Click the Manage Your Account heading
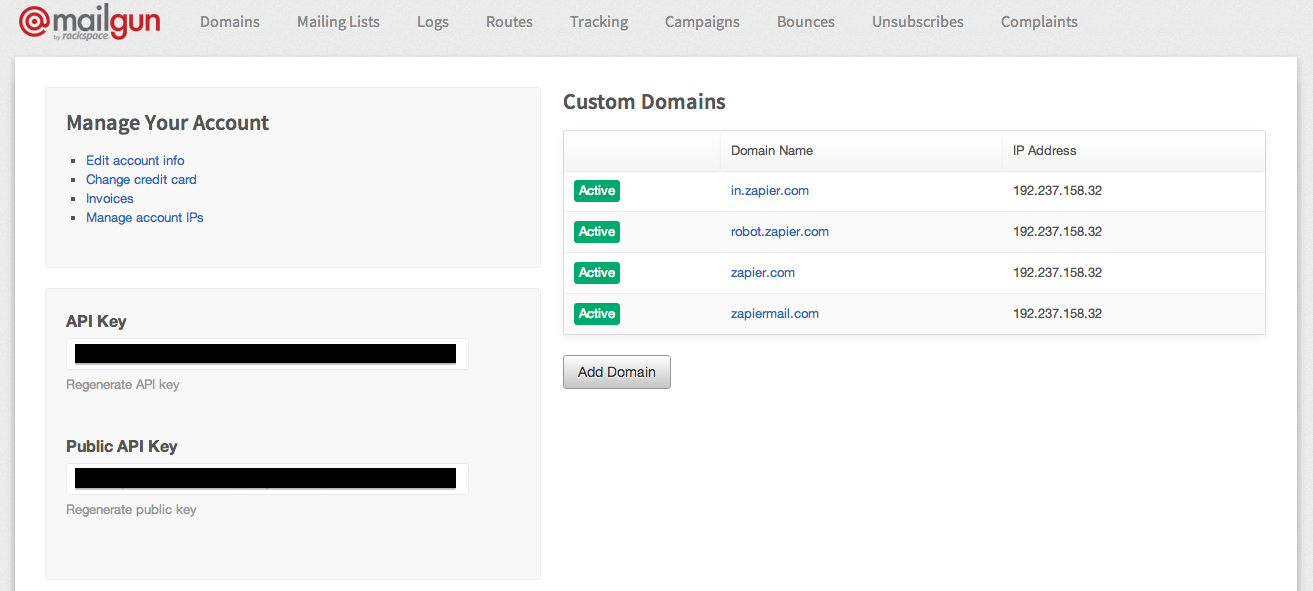This screenshot has width=1313, height=591. (168, 123)
